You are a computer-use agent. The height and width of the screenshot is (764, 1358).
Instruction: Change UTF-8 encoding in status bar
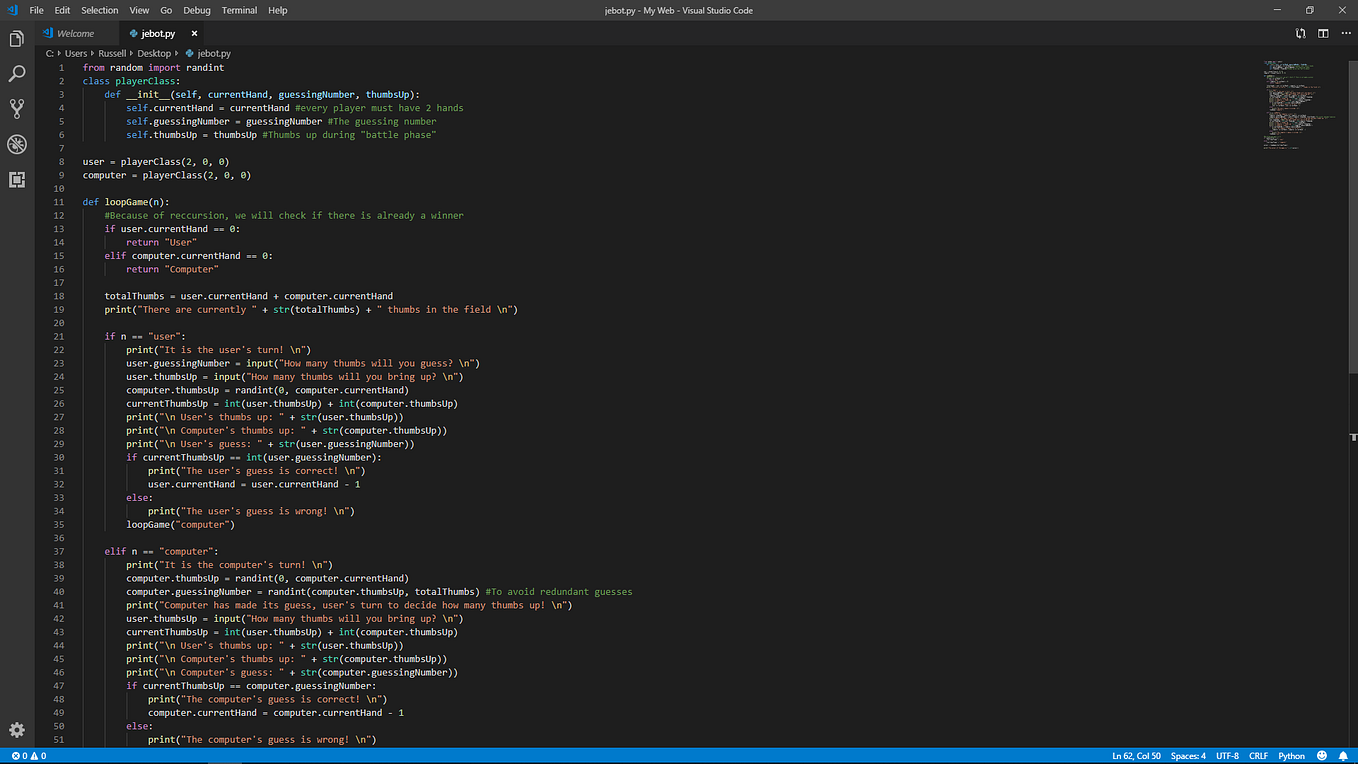click(1227, 756)
